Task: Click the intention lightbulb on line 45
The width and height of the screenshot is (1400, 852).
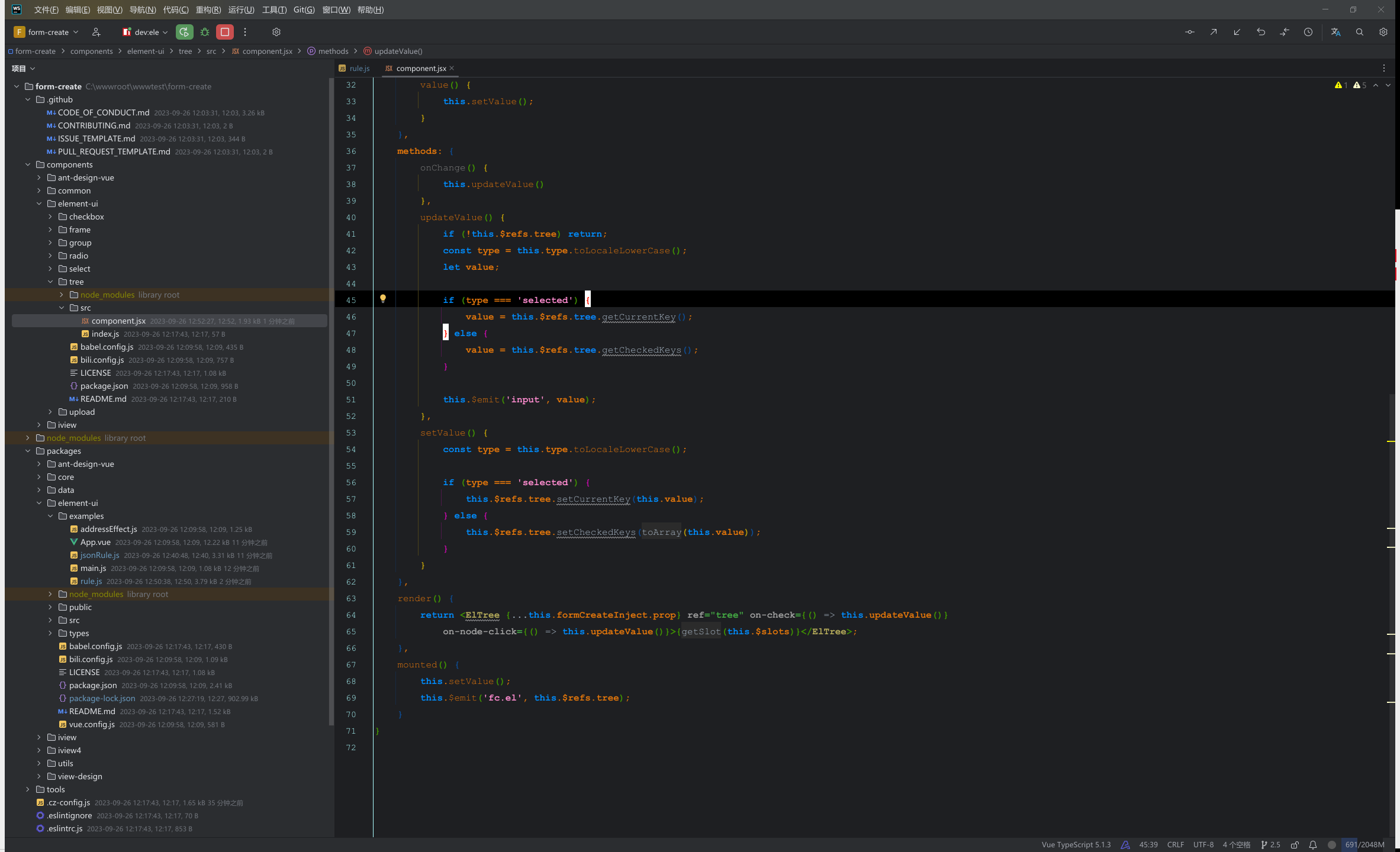Action: pos(384,299)
